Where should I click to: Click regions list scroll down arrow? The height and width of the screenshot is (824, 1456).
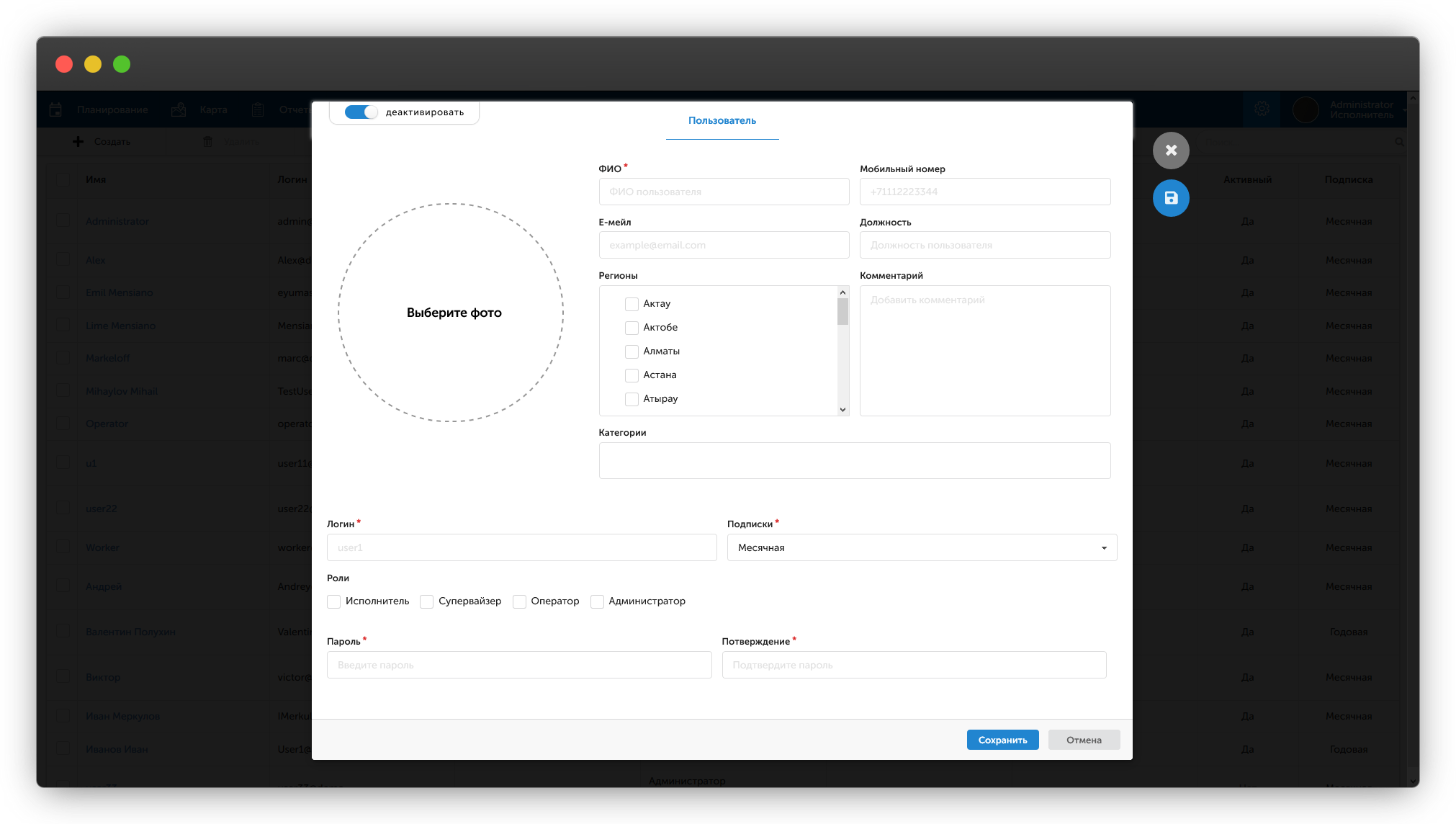[x=842, y=409]
